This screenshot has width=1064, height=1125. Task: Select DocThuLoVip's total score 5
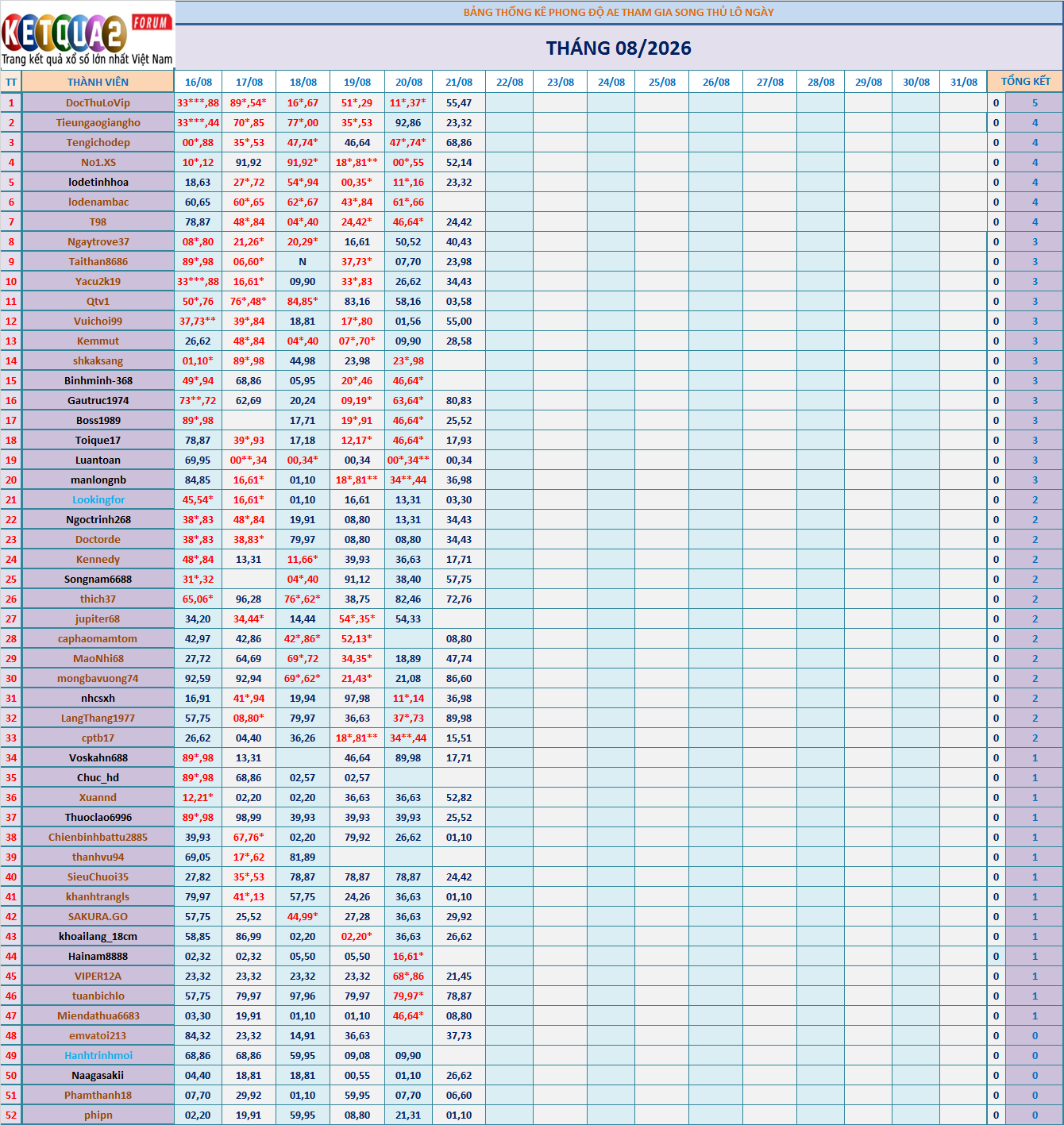pos(1035,102)
